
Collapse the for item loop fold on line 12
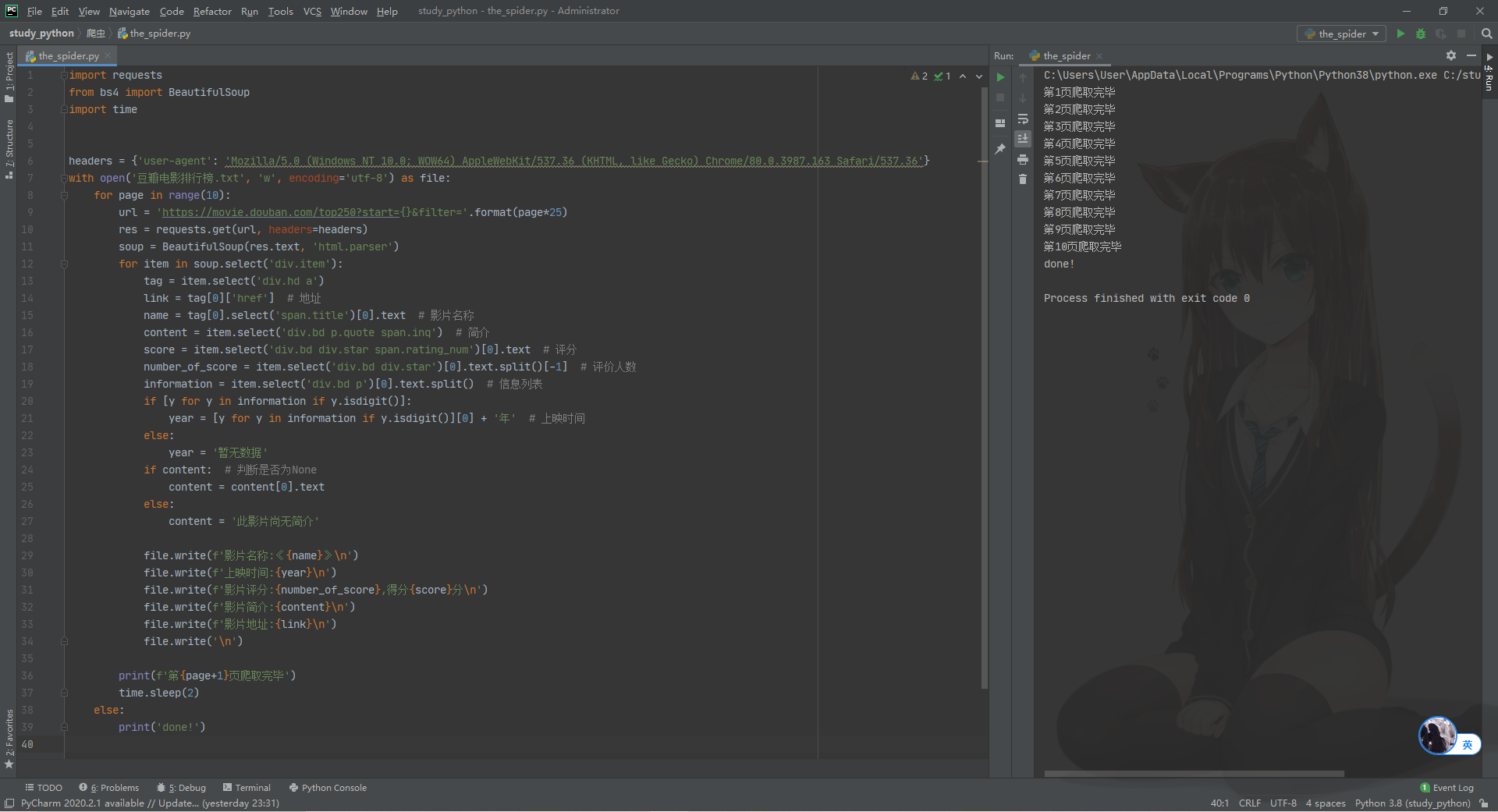coord(64,264)
